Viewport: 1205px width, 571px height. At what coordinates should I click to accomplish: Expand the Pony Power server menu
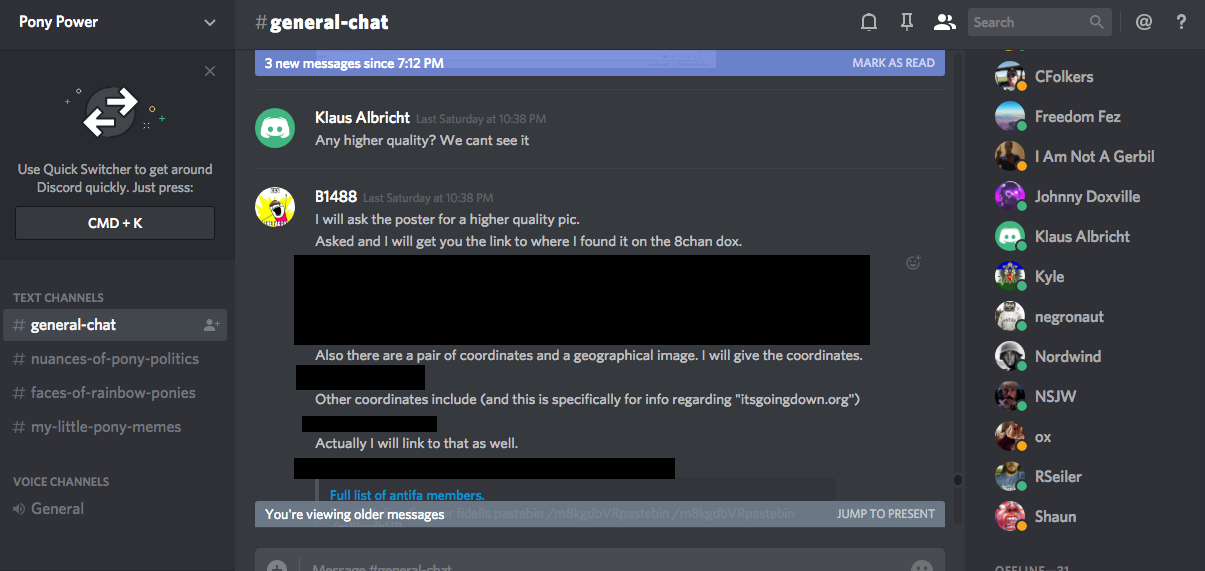pyautogui.click(x=209, y=22)
